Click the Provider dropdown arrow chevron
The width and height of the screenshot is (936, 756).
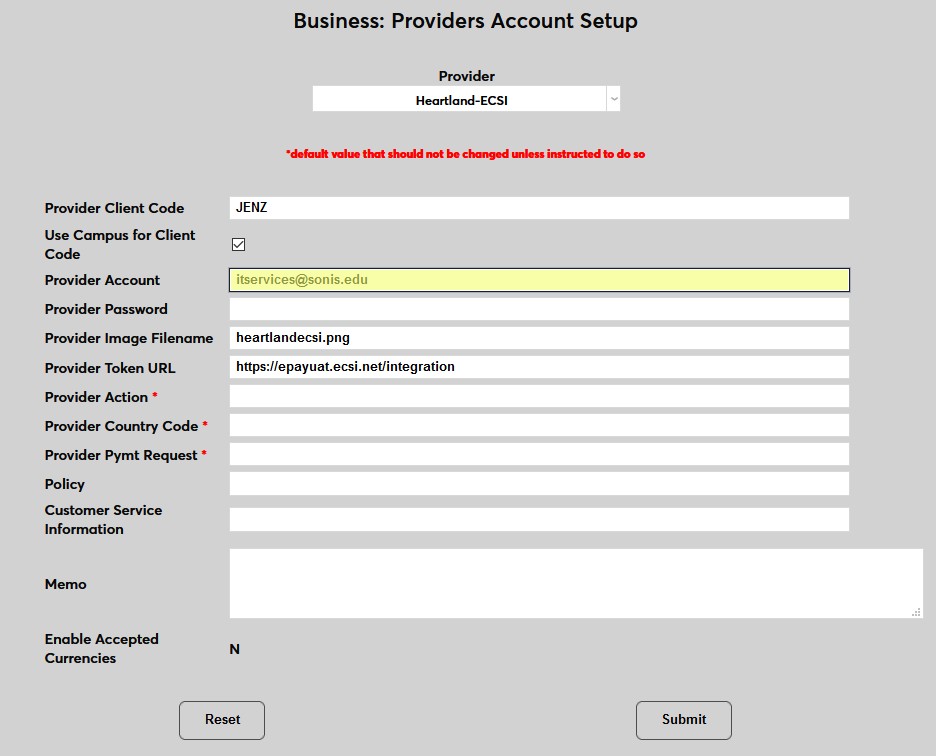click(x=614, y=99)
